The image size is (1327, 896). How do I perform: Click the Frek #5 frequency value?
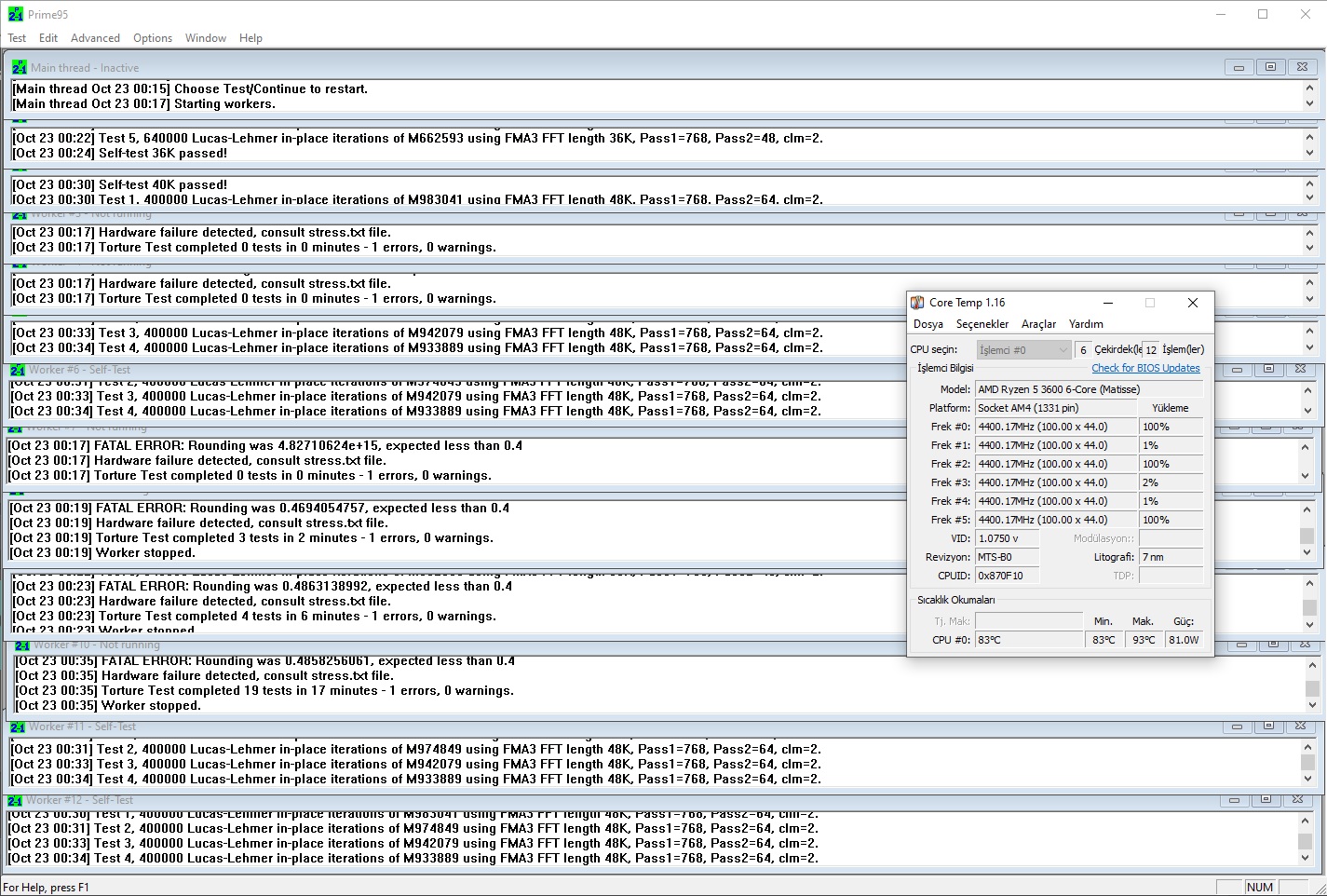coord(1056,520)
